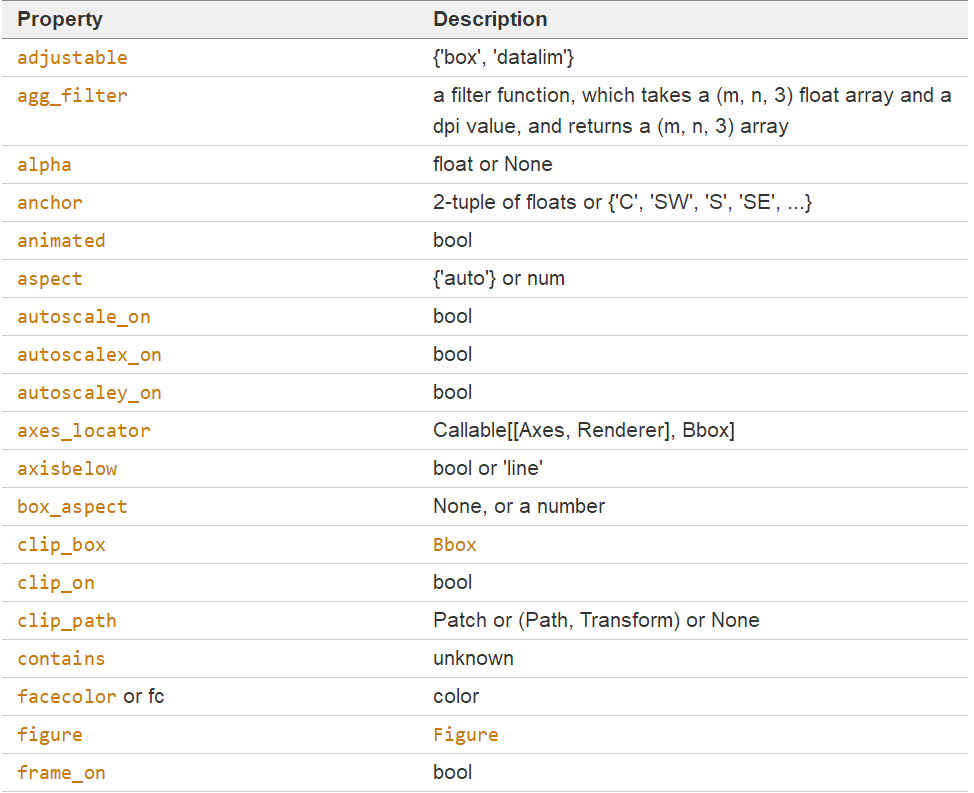Open the frame_on property link
Viewport: 974px width, 793px height.
(x=61, y=773)
